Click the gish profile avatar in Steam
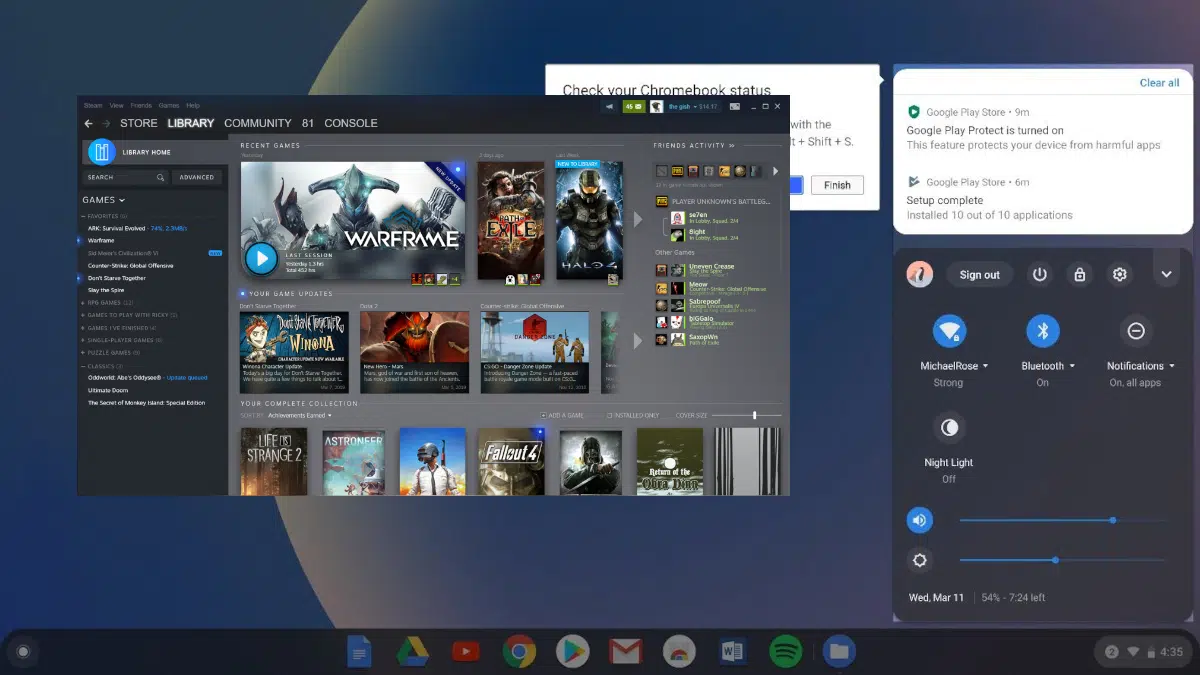The image size is (1200, 675). click(x=656, y=106)
